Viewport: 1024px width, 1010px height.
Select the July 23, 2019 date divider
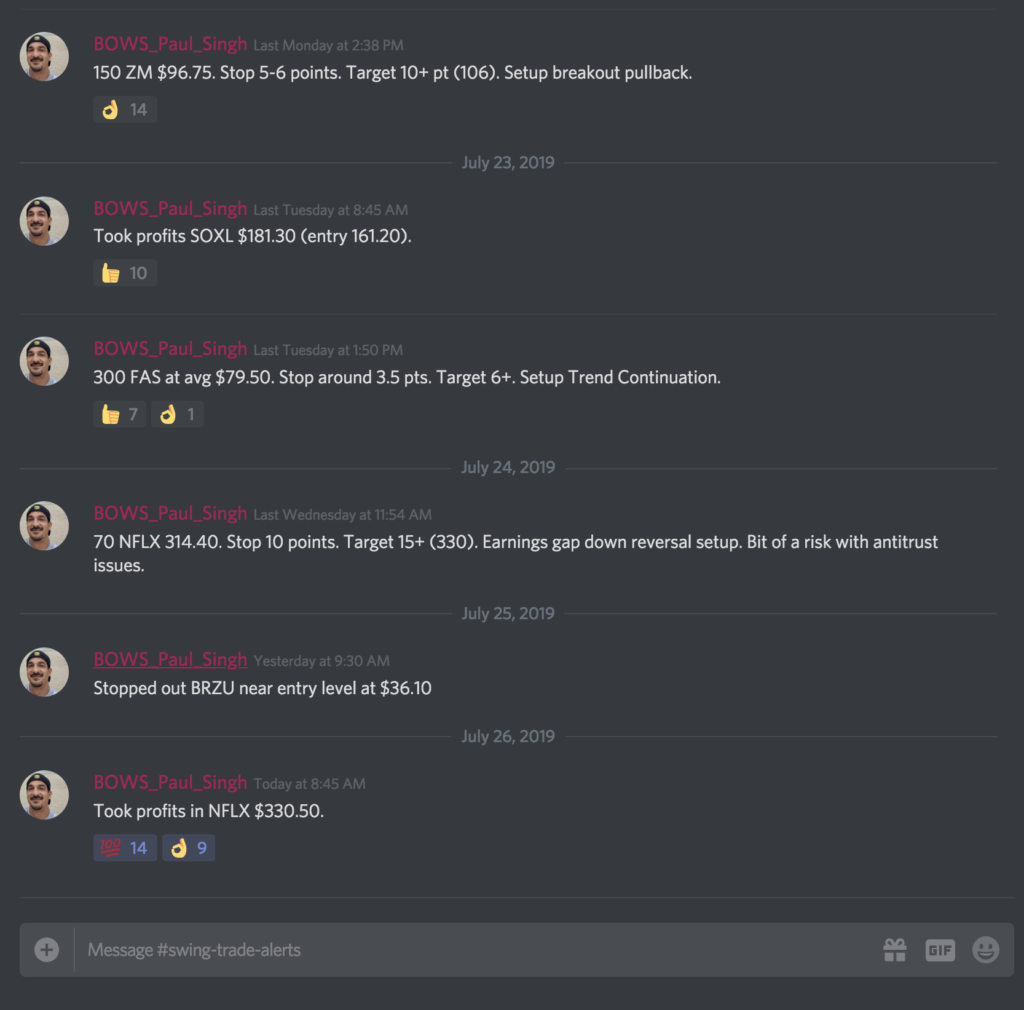[x=508, y=162]
